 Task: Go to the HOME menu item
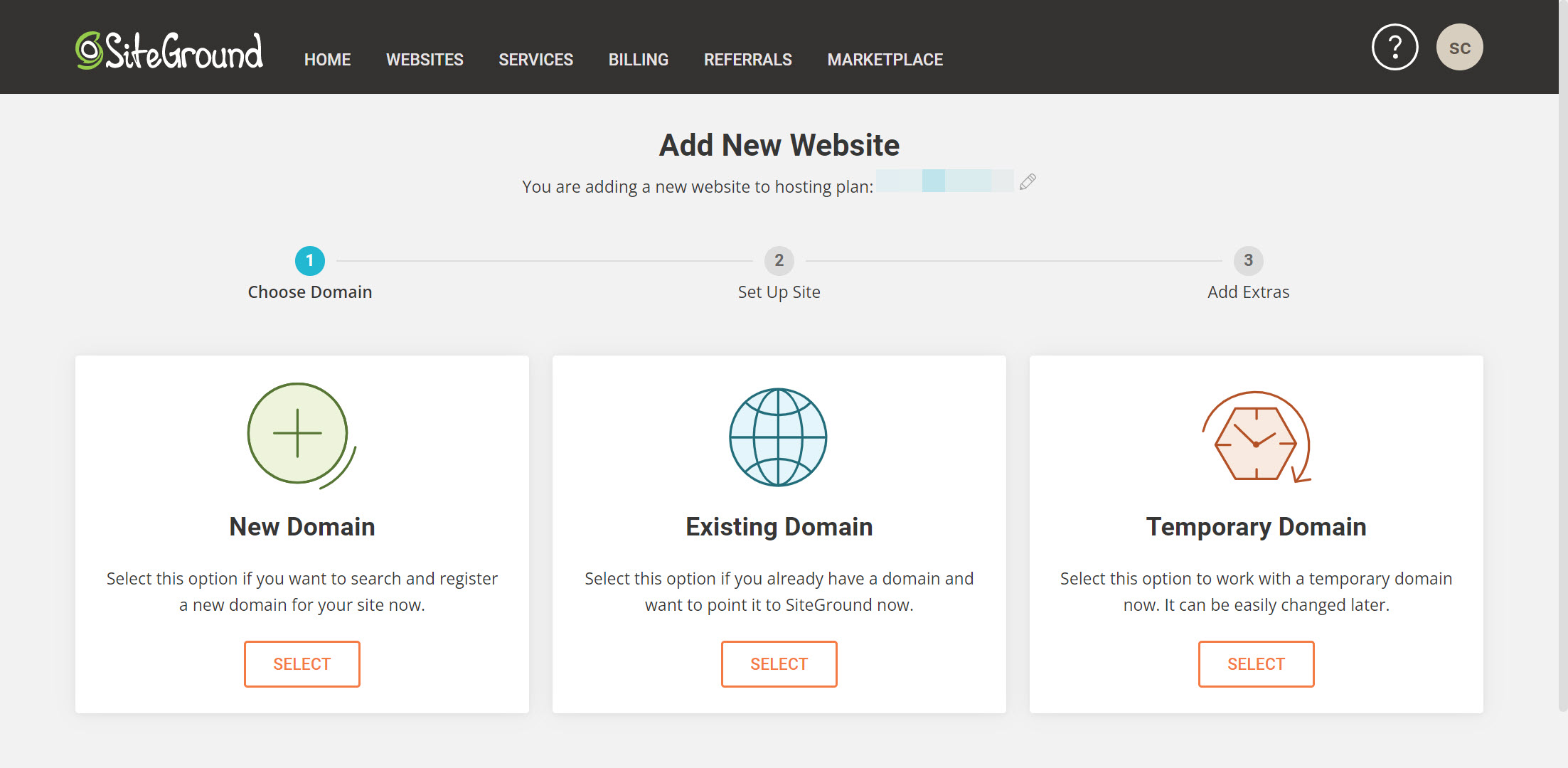click(327, 60)
